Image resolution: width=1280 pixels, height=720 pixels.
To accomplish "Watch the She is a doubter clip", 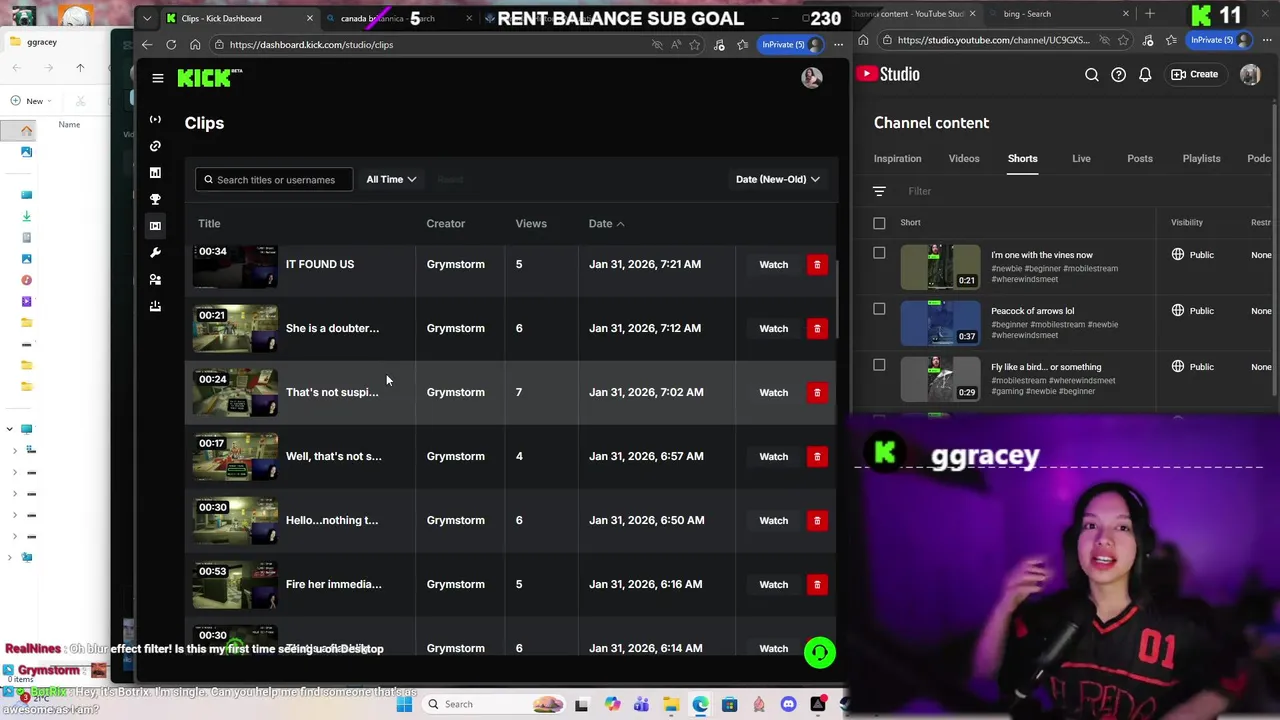I will [x=773, y=328].
